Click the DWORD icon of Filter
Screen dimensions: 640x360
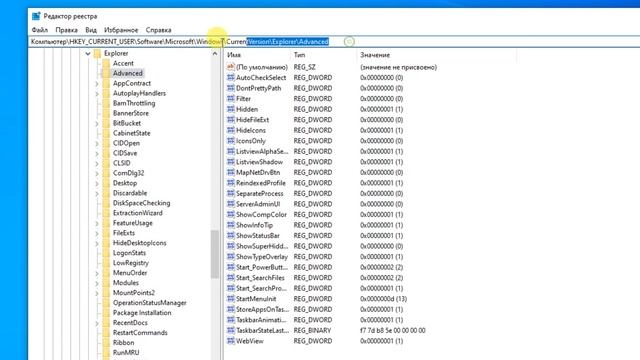coord(231,99)
